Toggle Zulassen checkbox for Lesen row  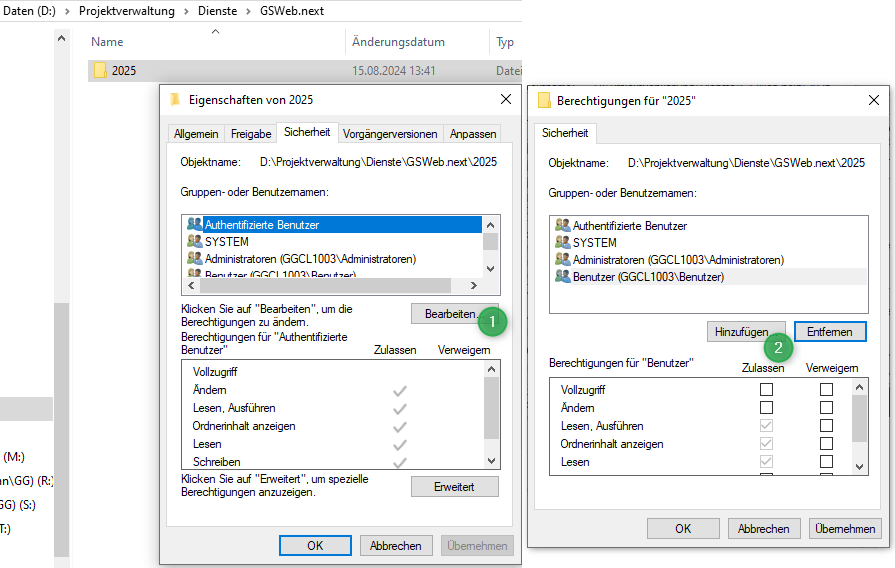tap(766, 461)
